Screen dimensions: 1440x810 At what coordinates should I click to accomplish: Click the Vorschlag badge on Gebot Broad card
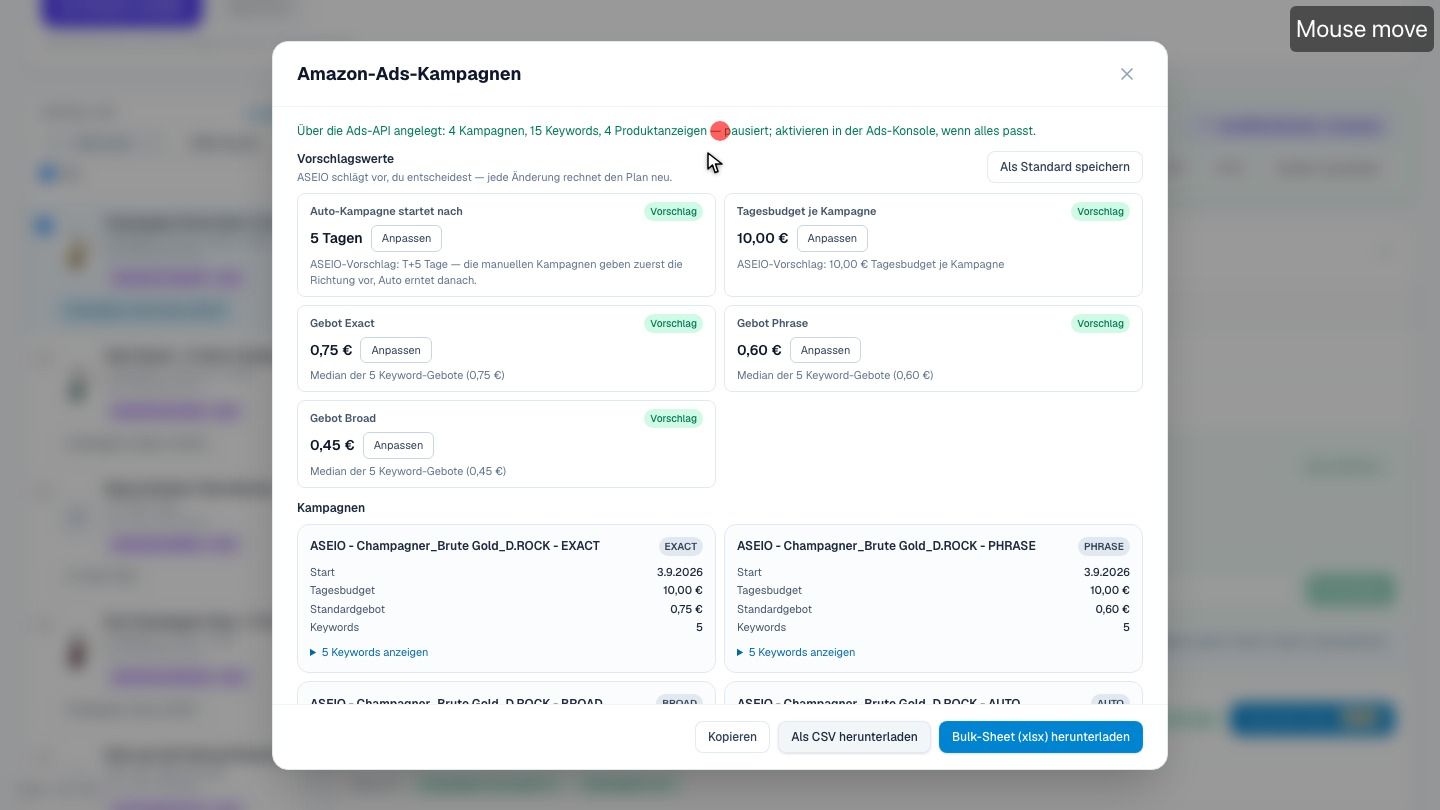(673, 419)
